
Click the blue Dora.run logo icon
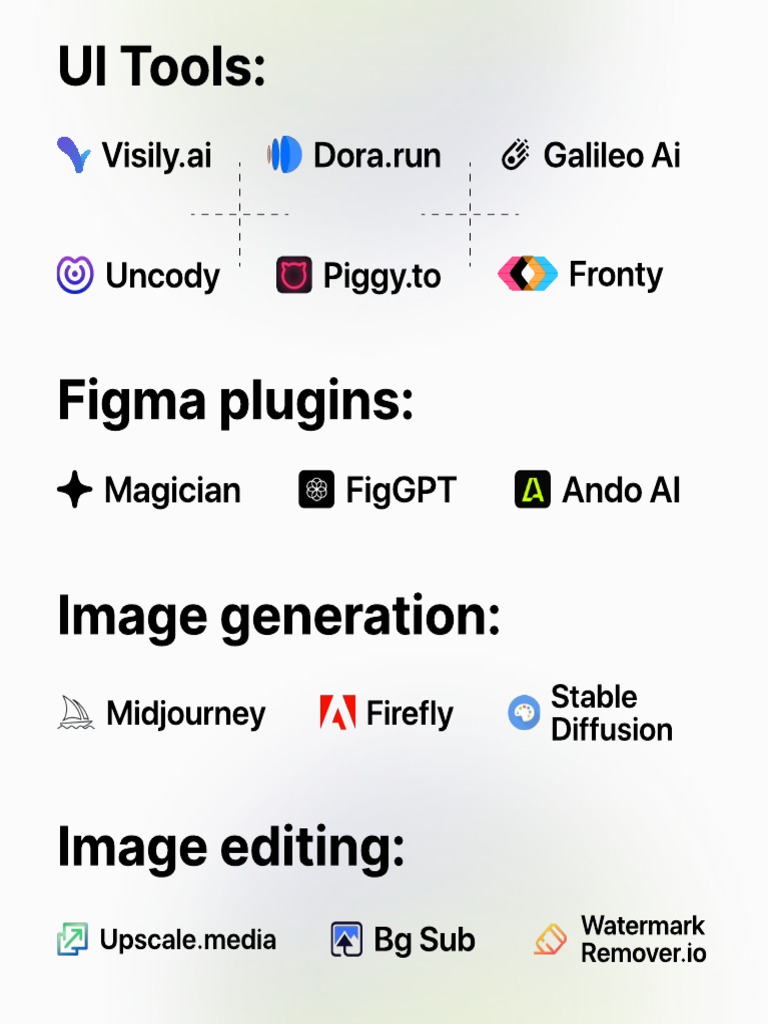[285, 155]
